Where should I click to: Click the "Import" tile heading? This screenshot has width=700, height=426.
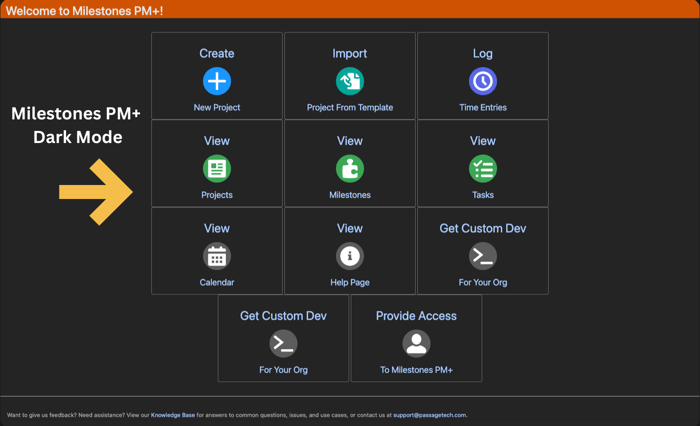point(350,54)
